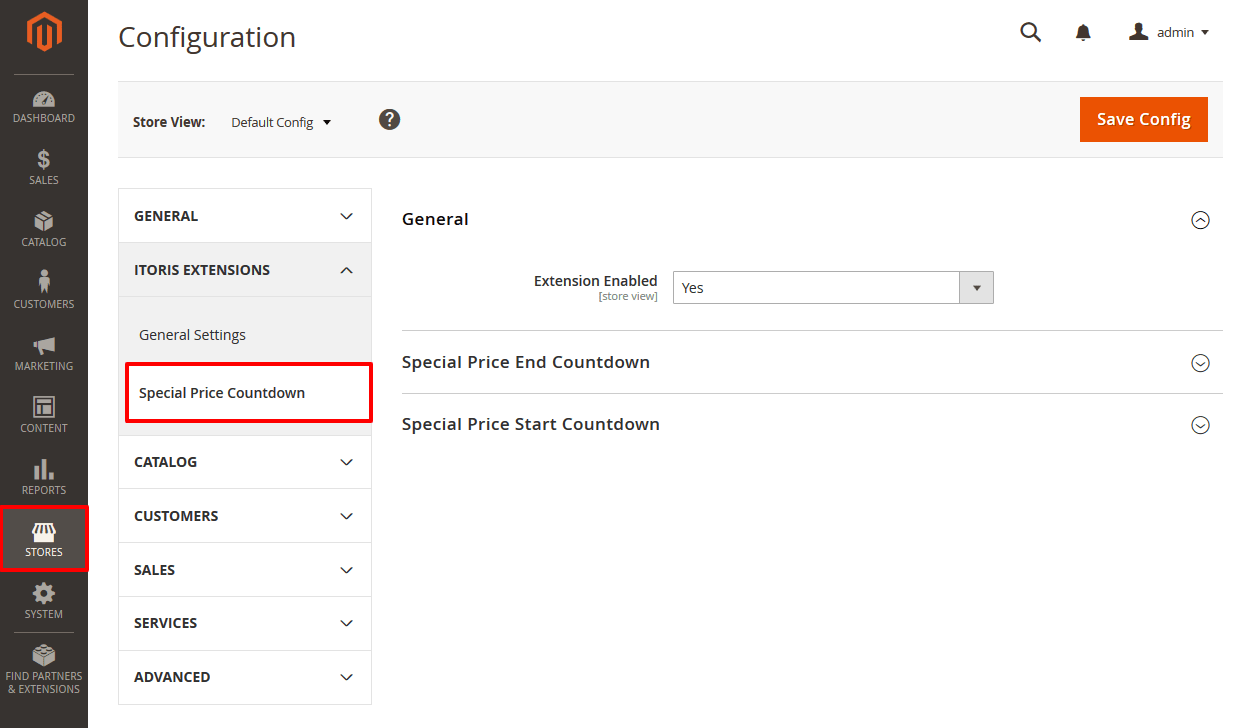Image resolution: width=1252 pixels, height=728 pixels.
Task: Select the Catalog sidebar icon
Action: [43, 230]
